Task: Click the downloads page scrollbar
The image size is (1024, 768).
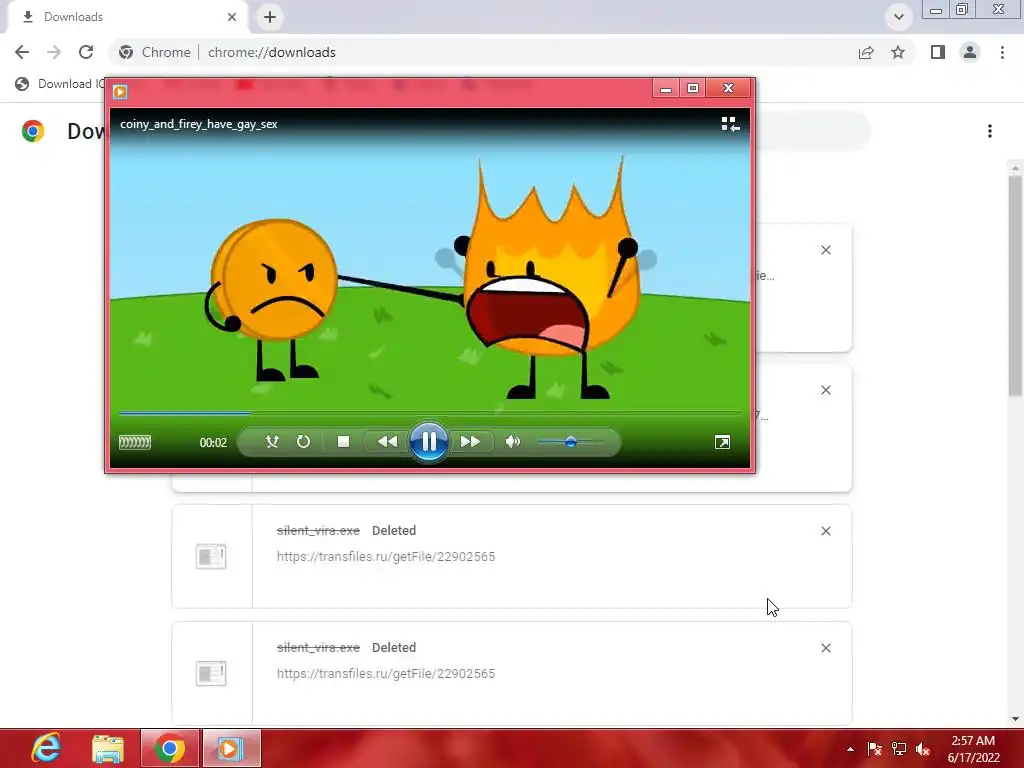Action: pos(1015,285)
